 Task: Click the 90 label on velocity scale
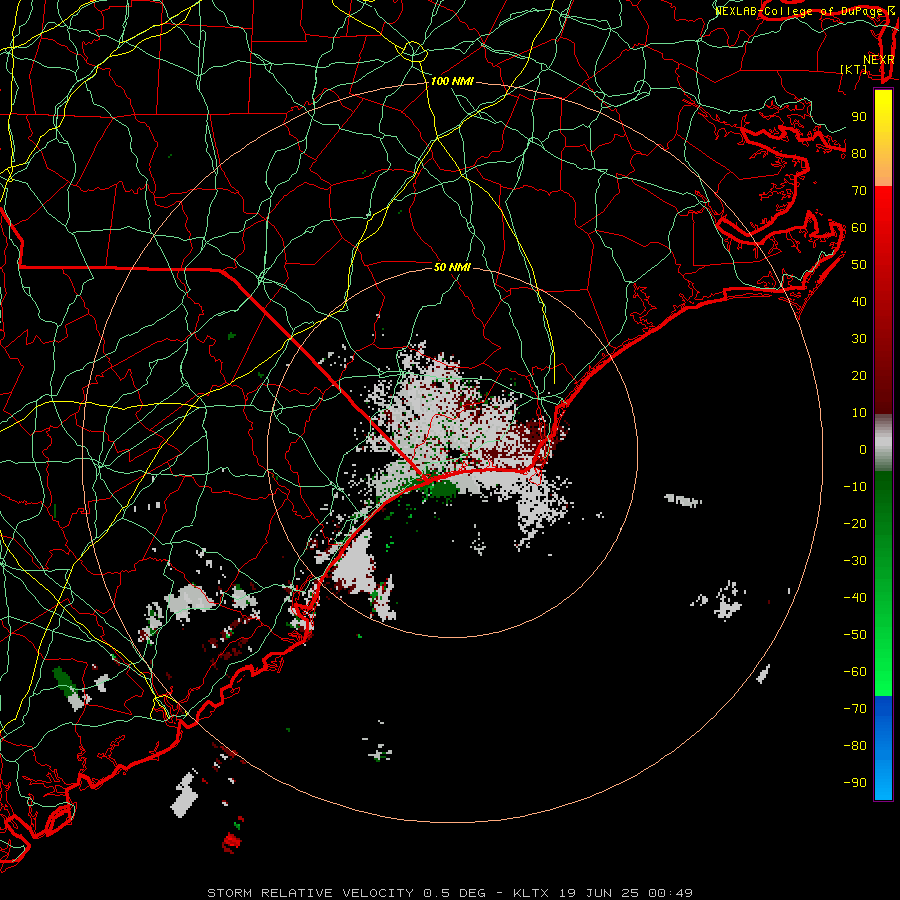[x=859, y=117]
